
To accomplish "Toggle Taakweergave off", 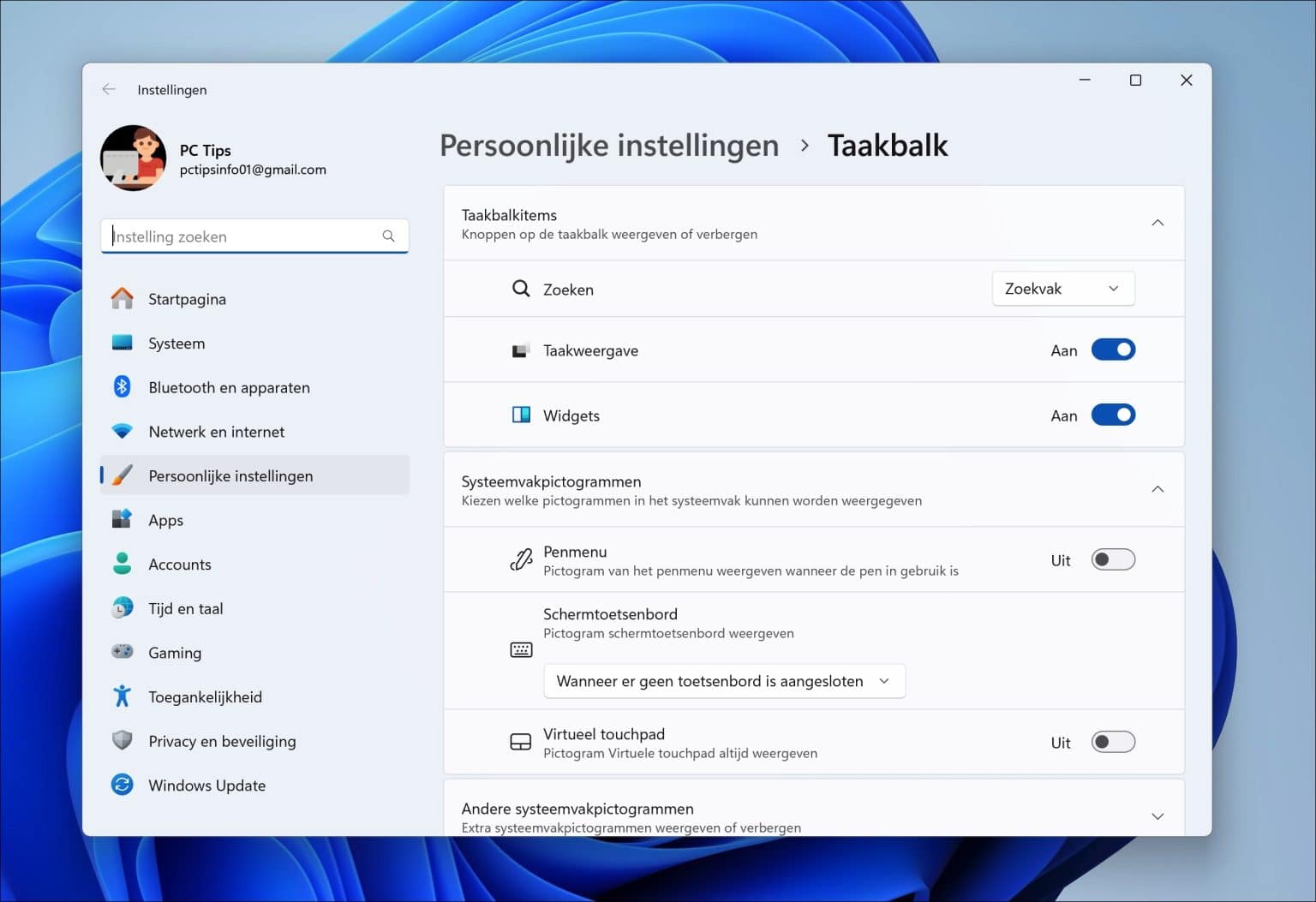I will pyautogui.click(x=1113, y=349).
